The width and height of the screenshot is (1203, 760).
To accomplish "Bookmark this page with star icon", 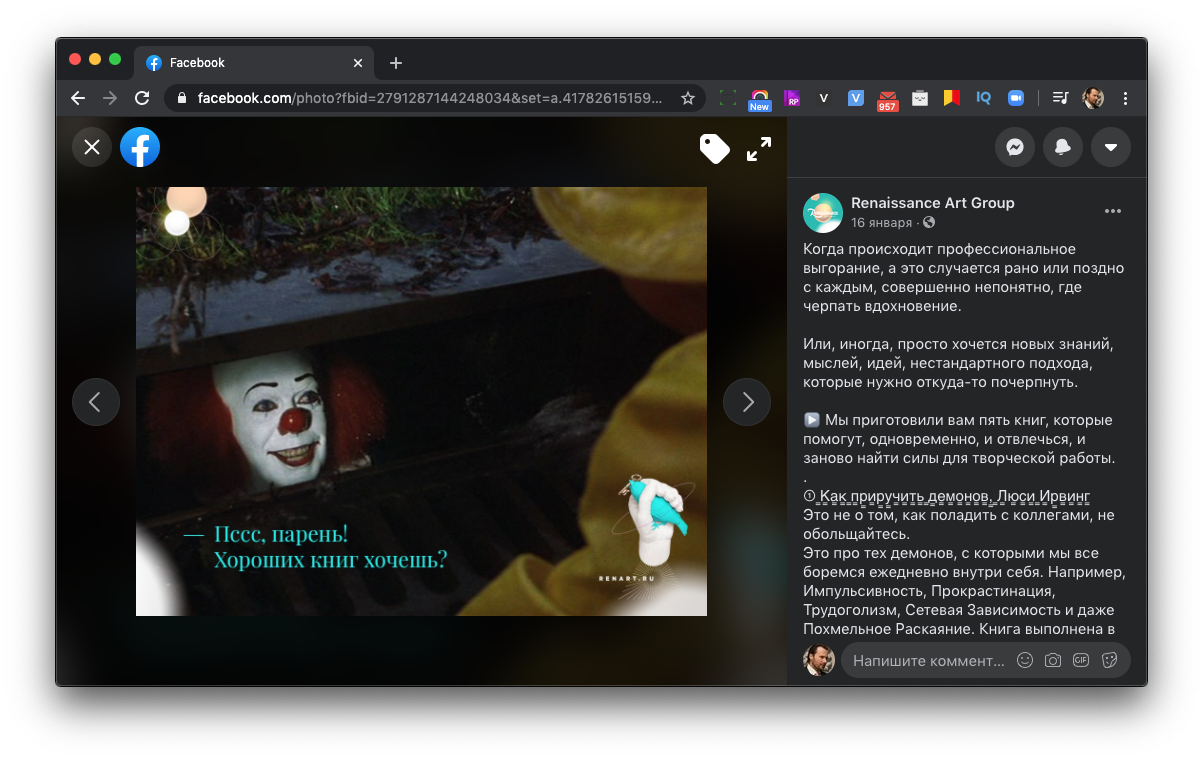I will (x=688, y=98).
